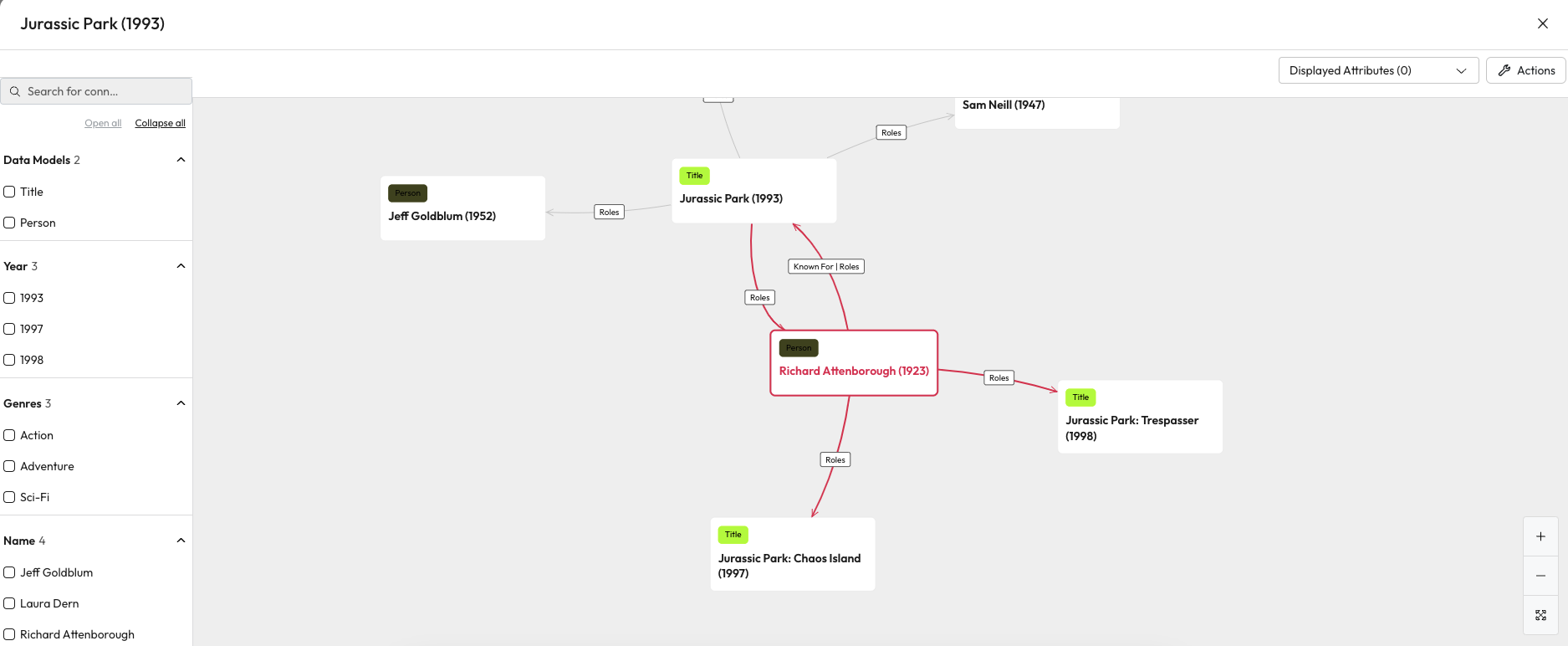
Task: Select the Richard Attenborough (1923) node
Action: [853, 371]
